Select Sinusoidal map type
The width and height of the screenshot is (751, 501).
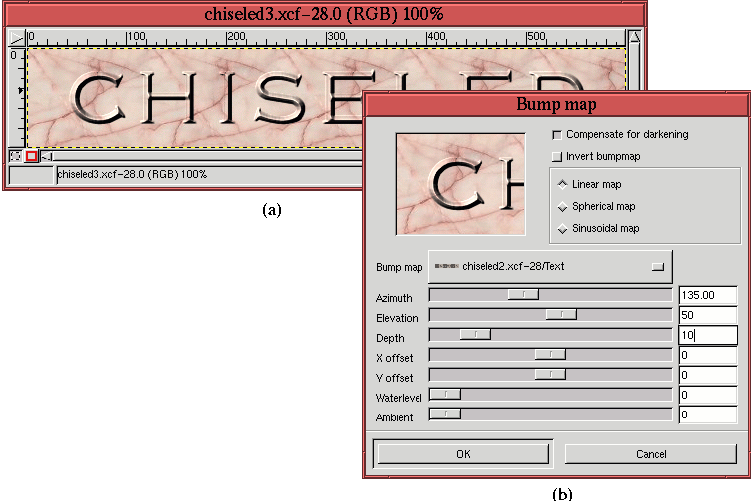point(562,229)
